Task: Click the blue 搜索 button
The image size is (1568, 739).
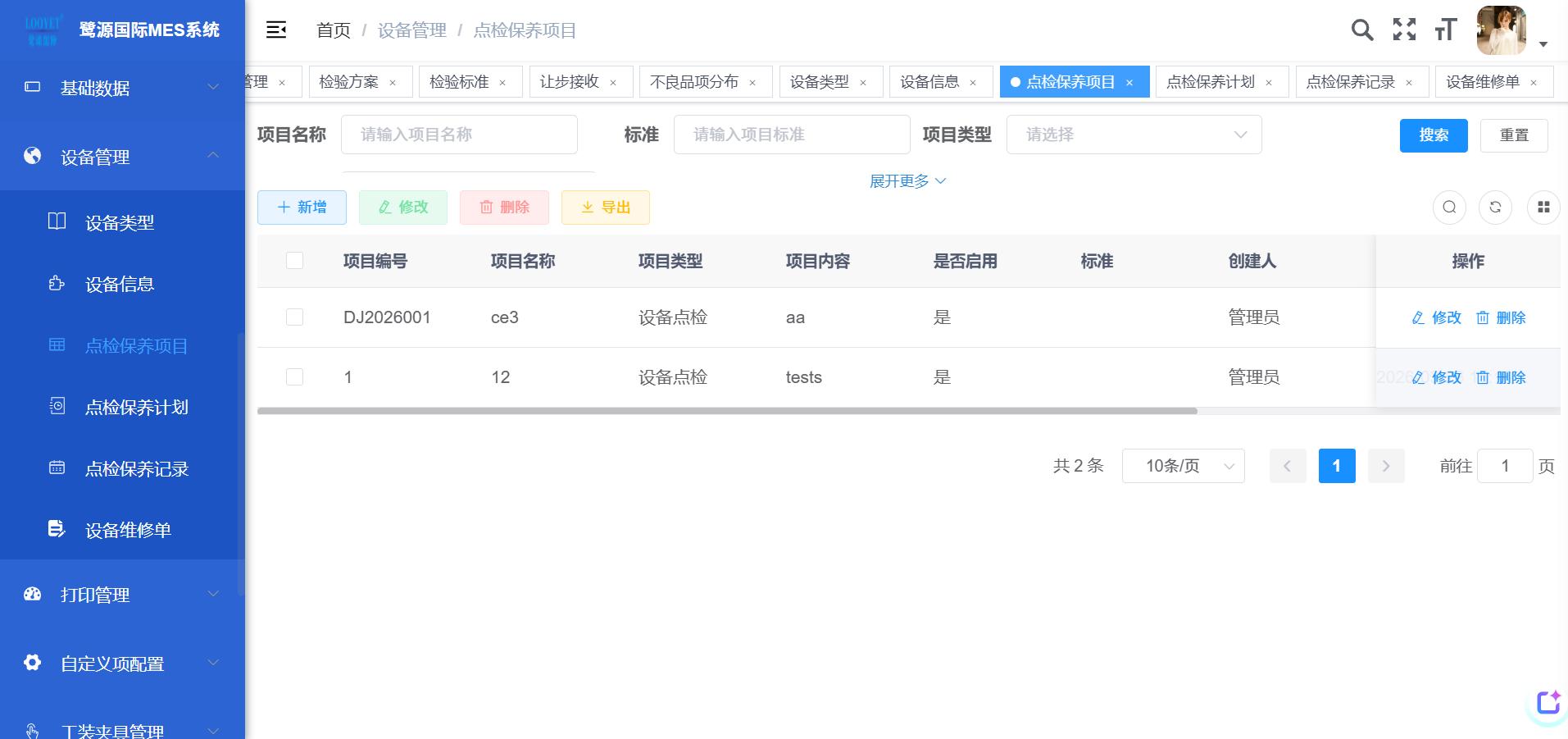Action: [x=1433, y=135]
